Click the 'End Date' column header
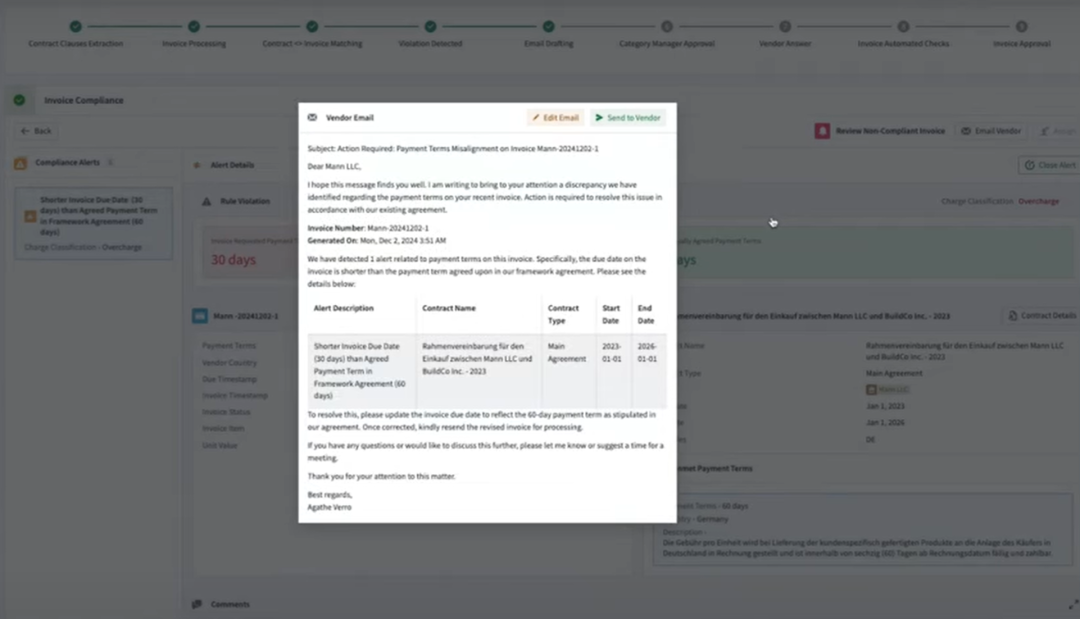Image resolution: width=1080 pixels, height=619 pixels. pyautogui.click(x=645, y=315)
